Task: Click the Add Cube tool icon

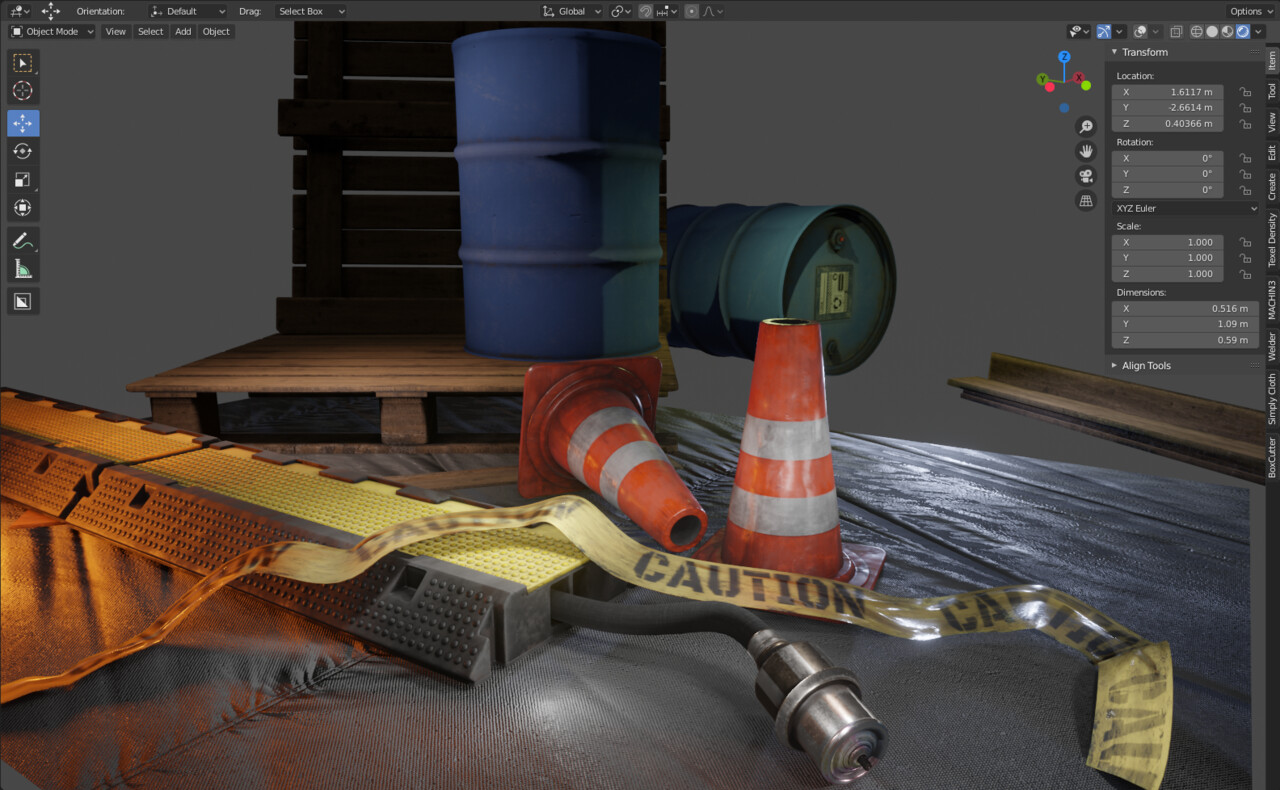Action: pos(23,301)
